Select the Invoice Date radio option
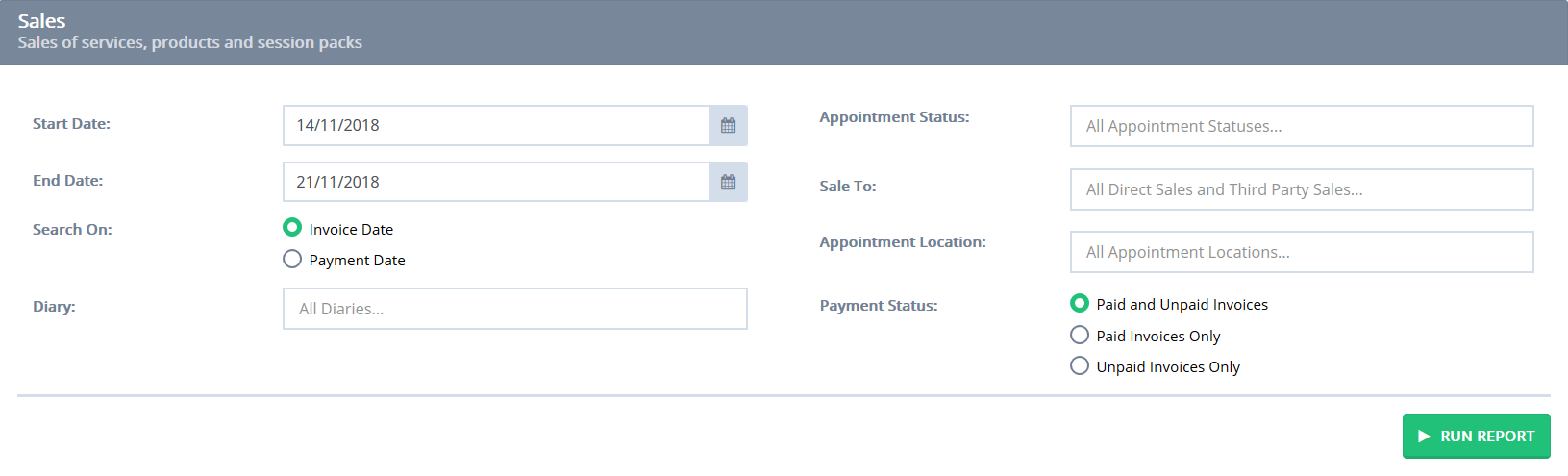Screen dimensions: 1568x476 (292, 228)
